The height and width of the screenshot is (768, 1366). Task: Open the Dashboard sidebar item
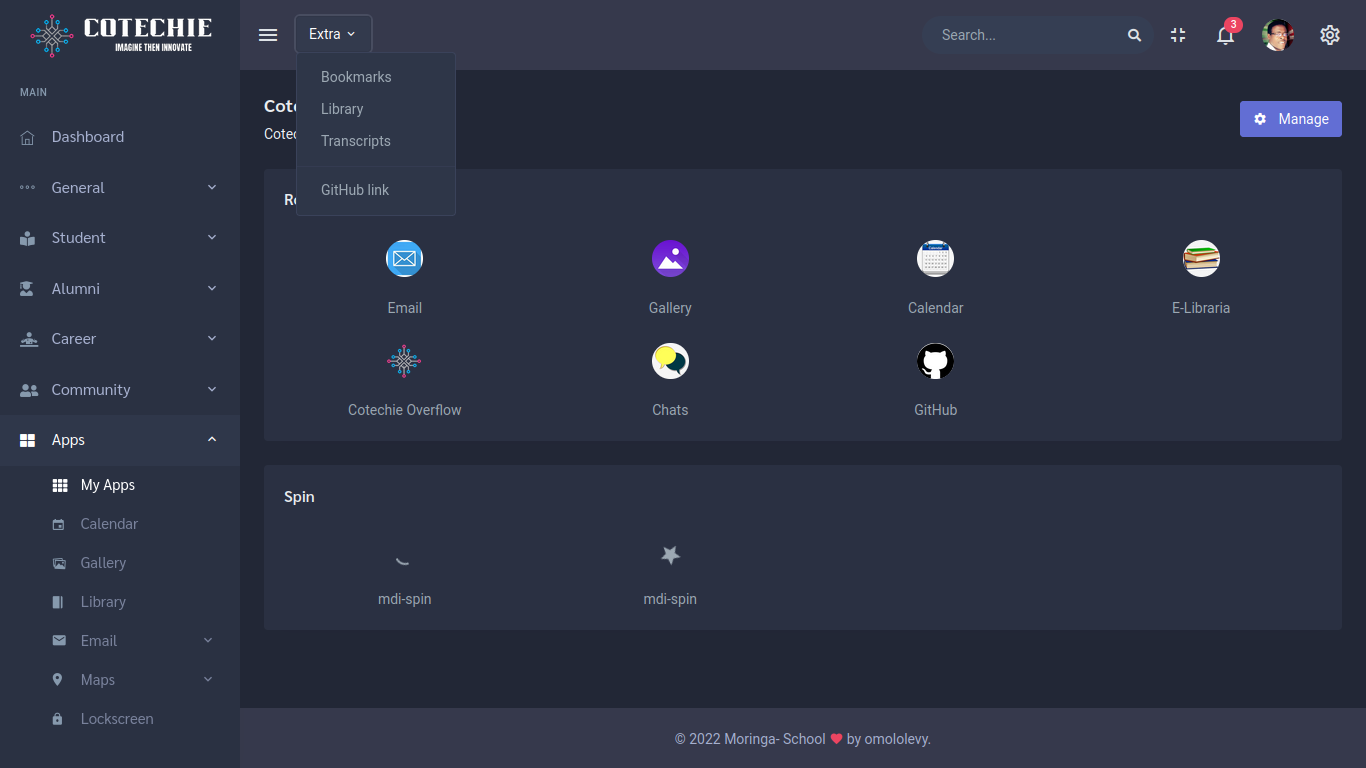tap(120, 137)
